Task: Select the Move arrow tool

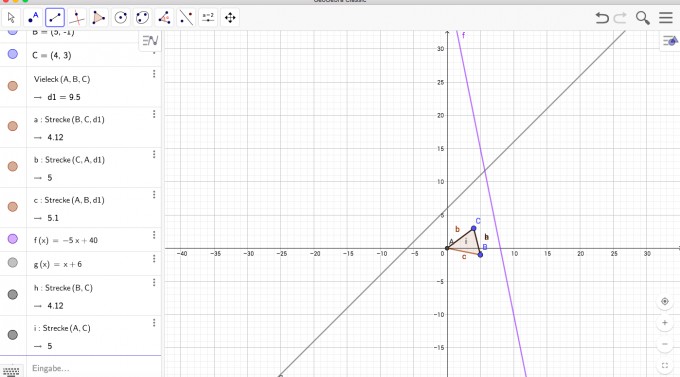Action: point(11,18)
